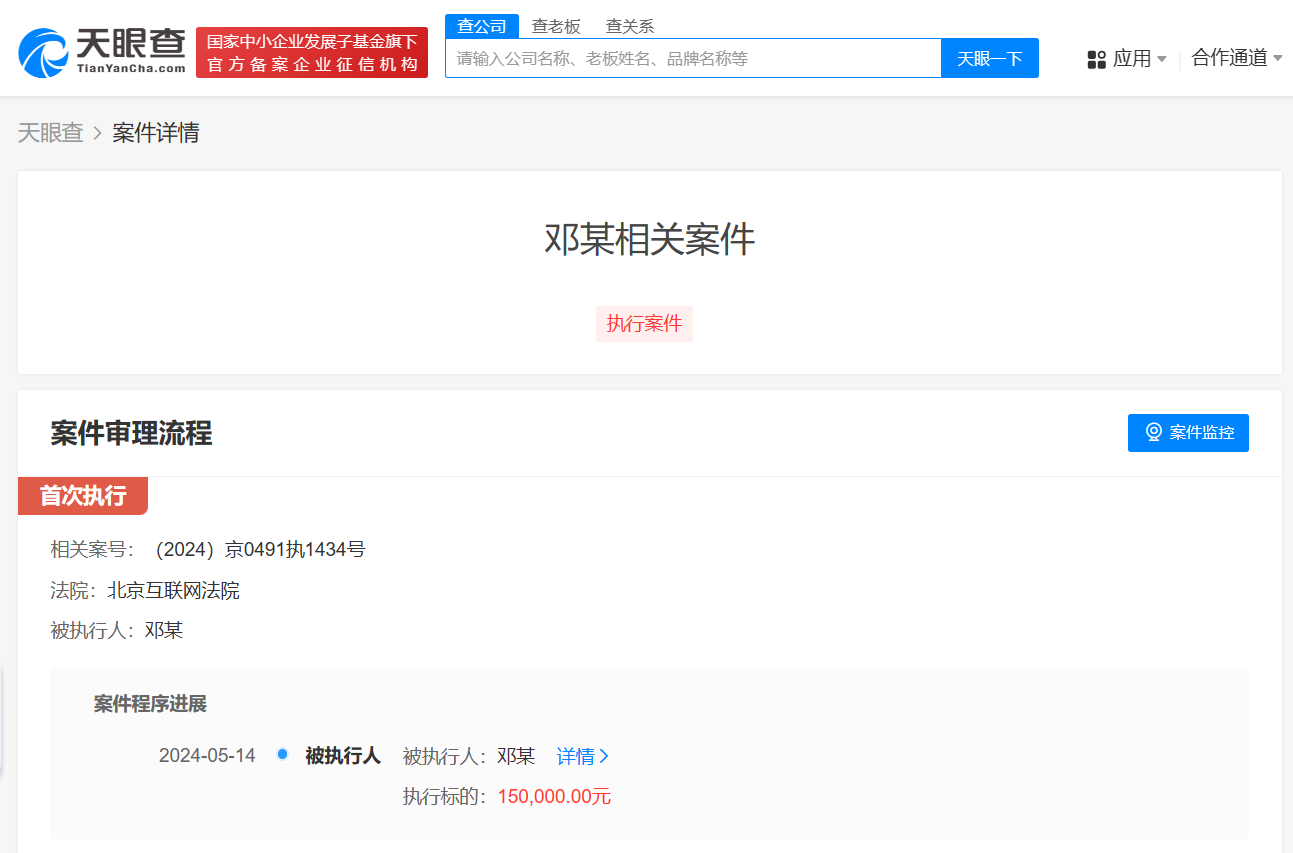Click the apps grid icon beside 应用
Image resolution: width=1293 pixels, height=853 pixels.
(1096, 59)
